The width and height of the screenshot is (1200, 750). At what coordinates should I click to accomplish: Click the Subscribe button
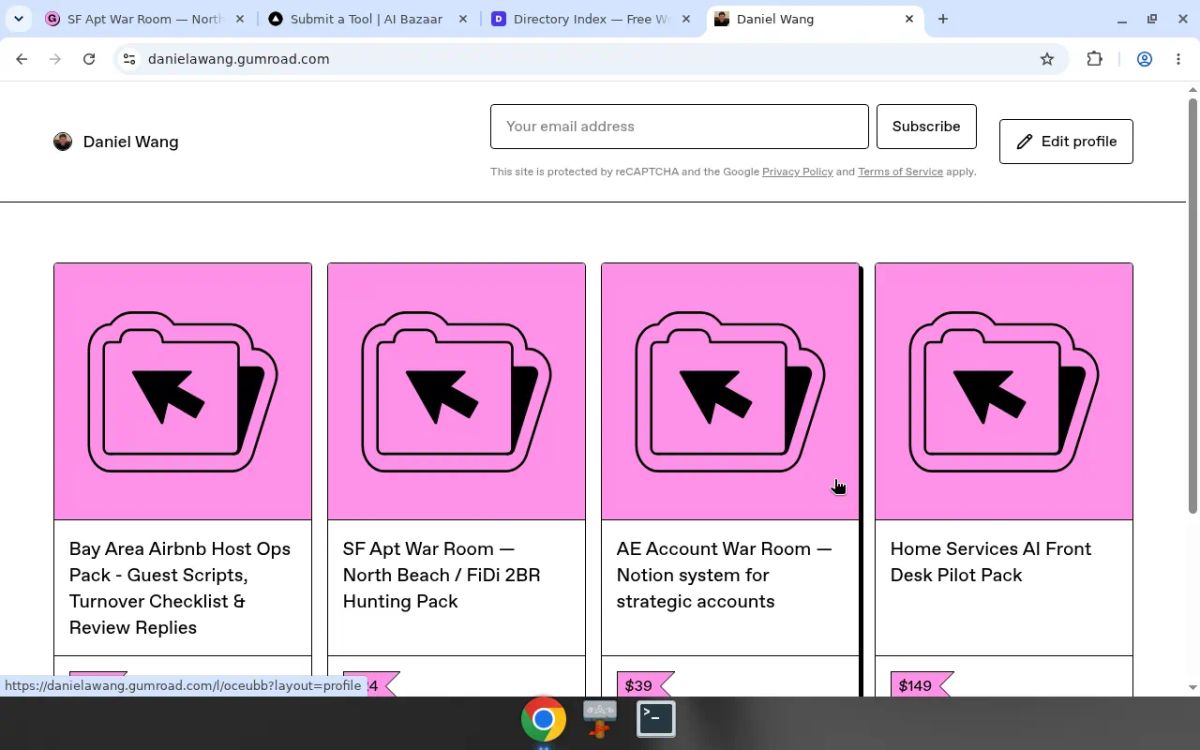(926, 127)
